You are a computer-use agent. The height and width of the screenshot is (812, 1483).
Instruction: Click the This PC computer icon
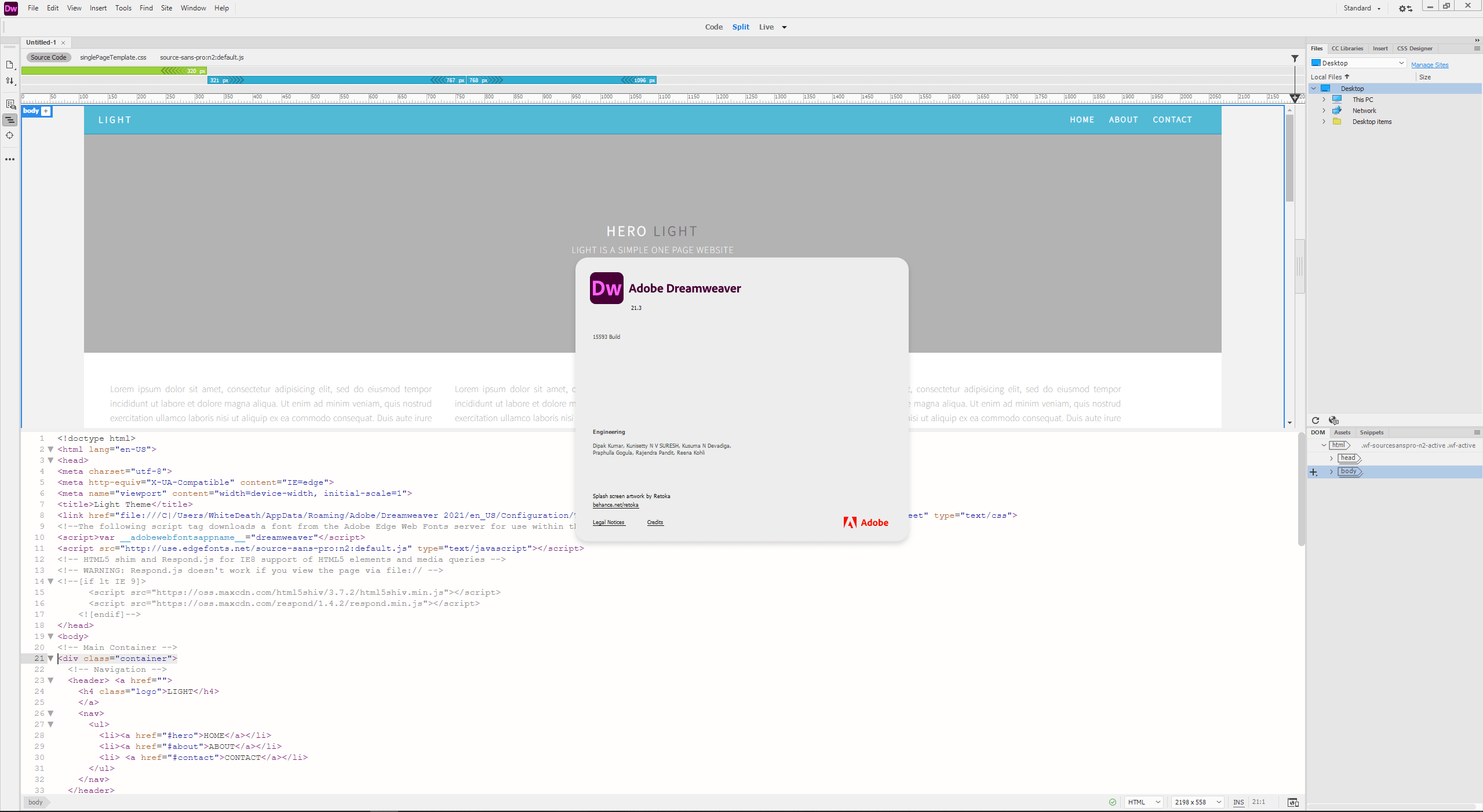(1337, 99)
